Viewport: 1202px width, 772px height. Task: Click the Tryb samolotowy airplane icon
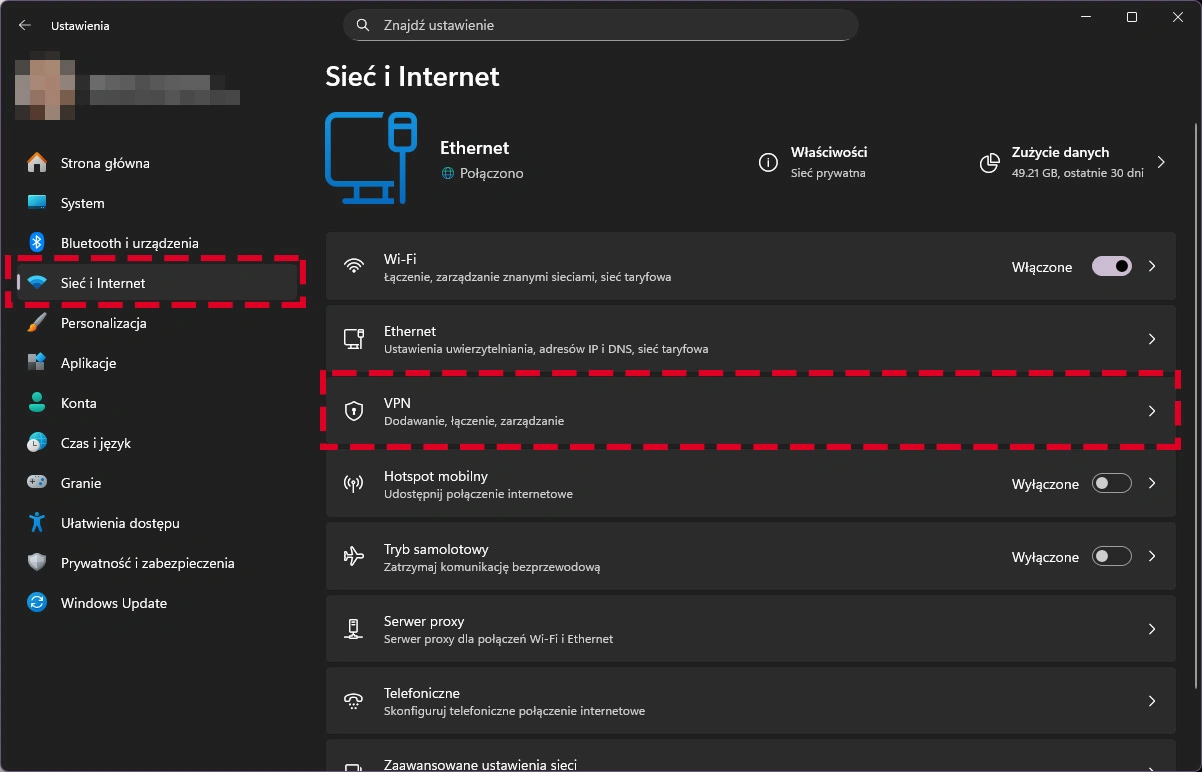353,557
